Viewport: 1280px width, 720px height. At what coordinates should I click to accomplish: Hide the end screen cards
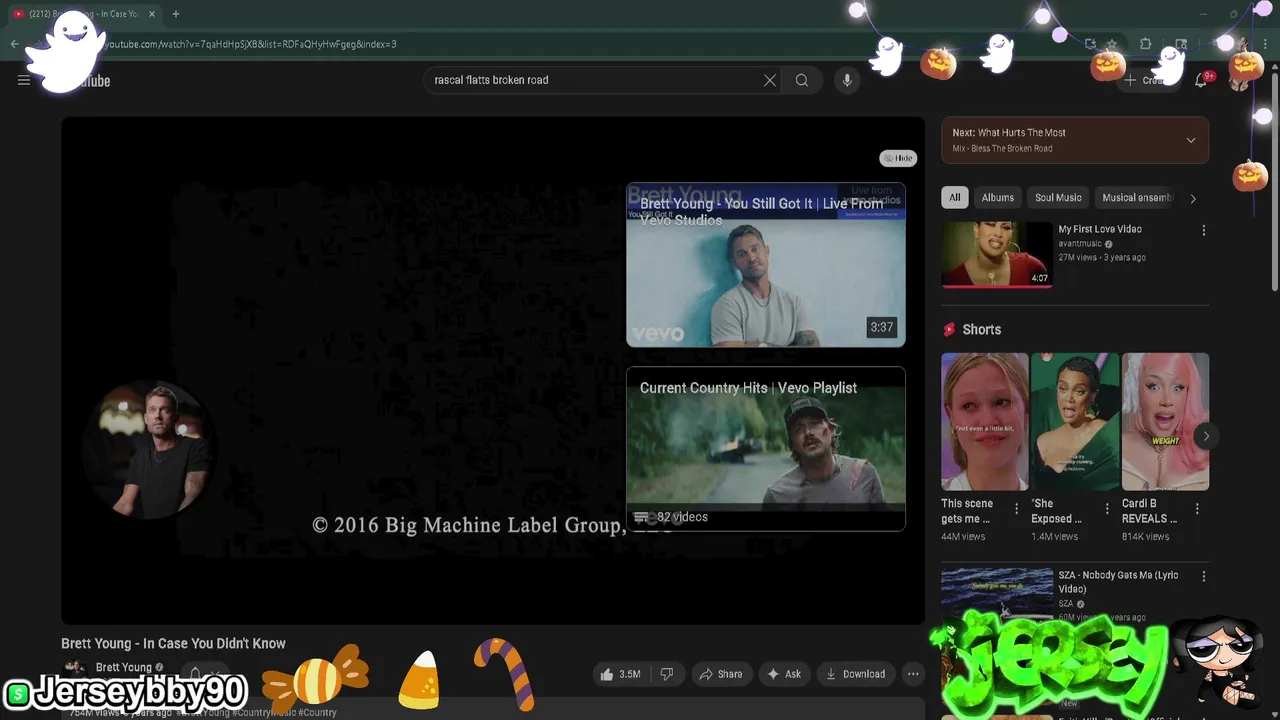coord(898,158)
